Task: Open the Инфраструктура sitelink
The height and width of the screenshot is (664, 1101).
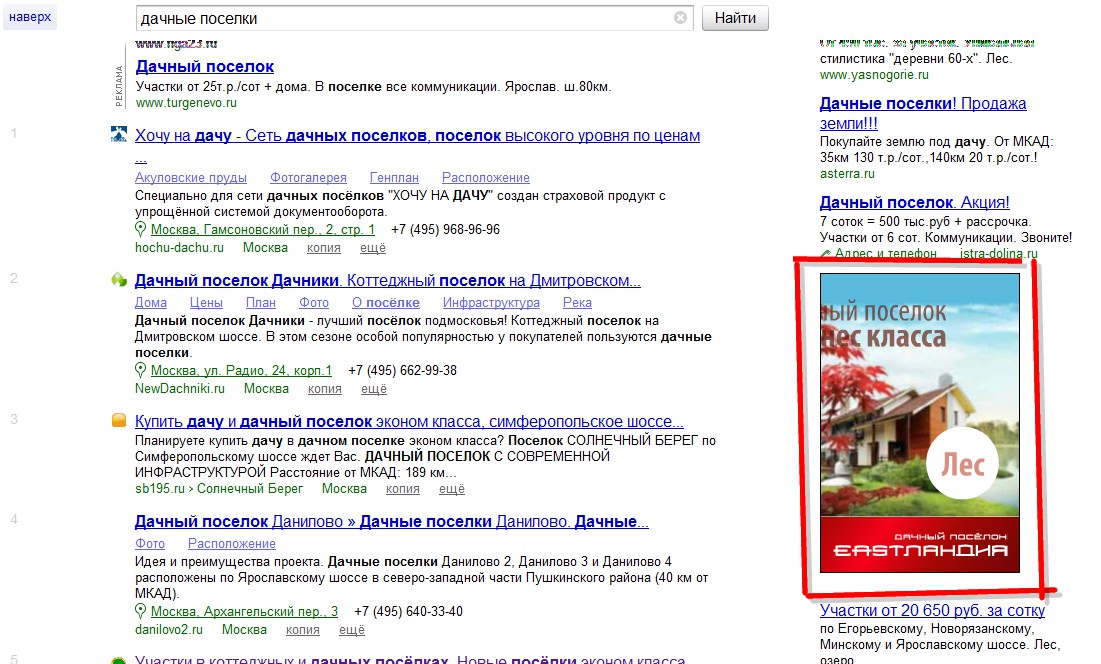Action: click(x=491, y=303)
